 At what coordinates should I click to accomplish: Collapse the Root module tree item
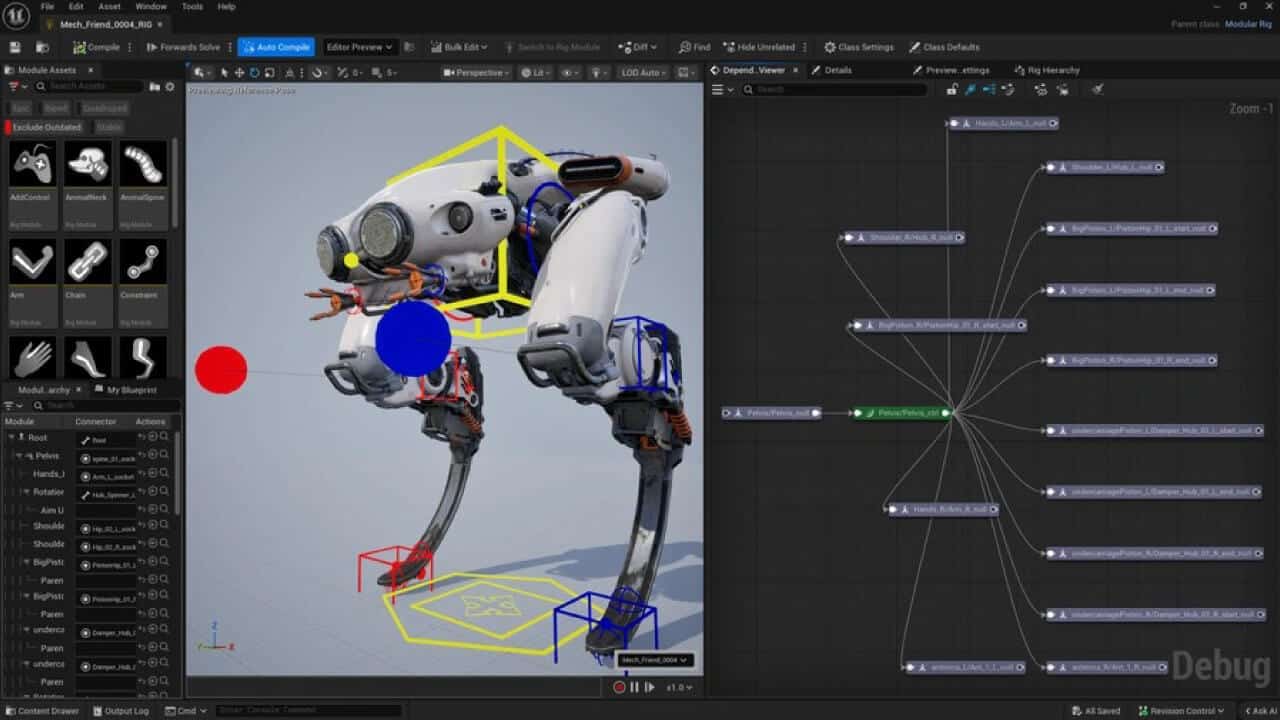tap(12, 438)
